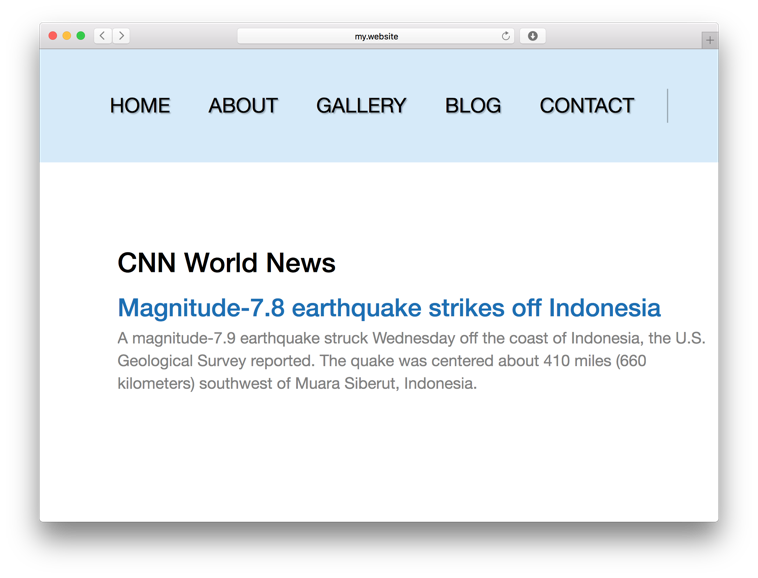This screenshot has width=758, height=578.
Task: Go back with the browser back arrow
Action: pyautogui.click(x=102, y=36)
